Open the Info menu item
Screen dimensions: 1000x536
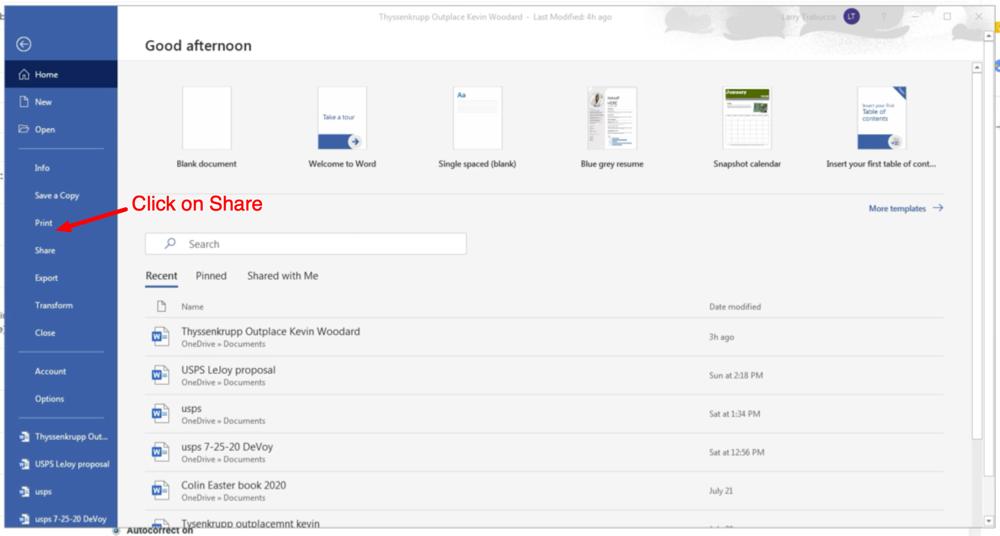point(42,168)
